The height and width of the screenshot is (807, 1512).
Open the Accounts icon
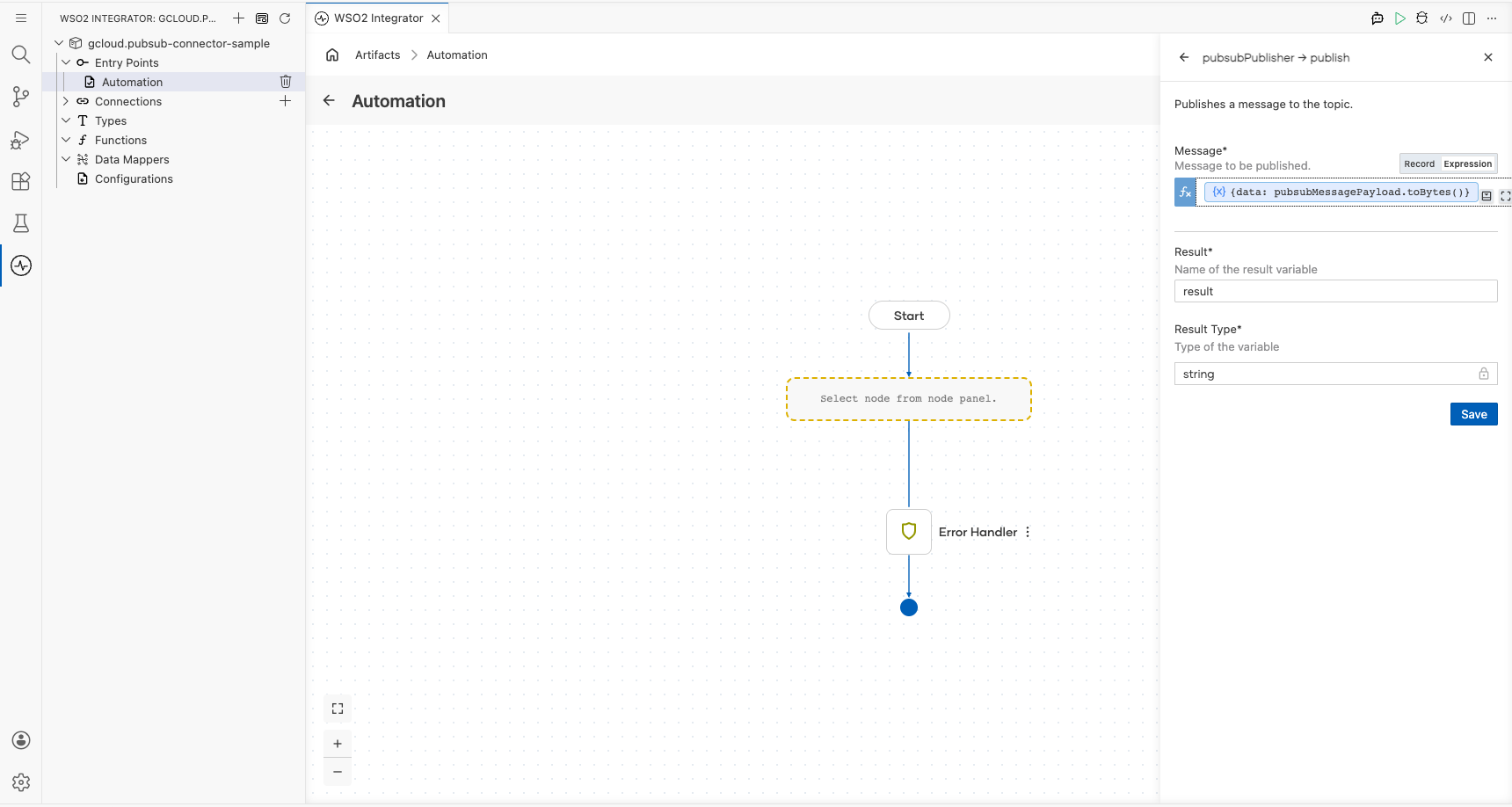coord(21,740)
